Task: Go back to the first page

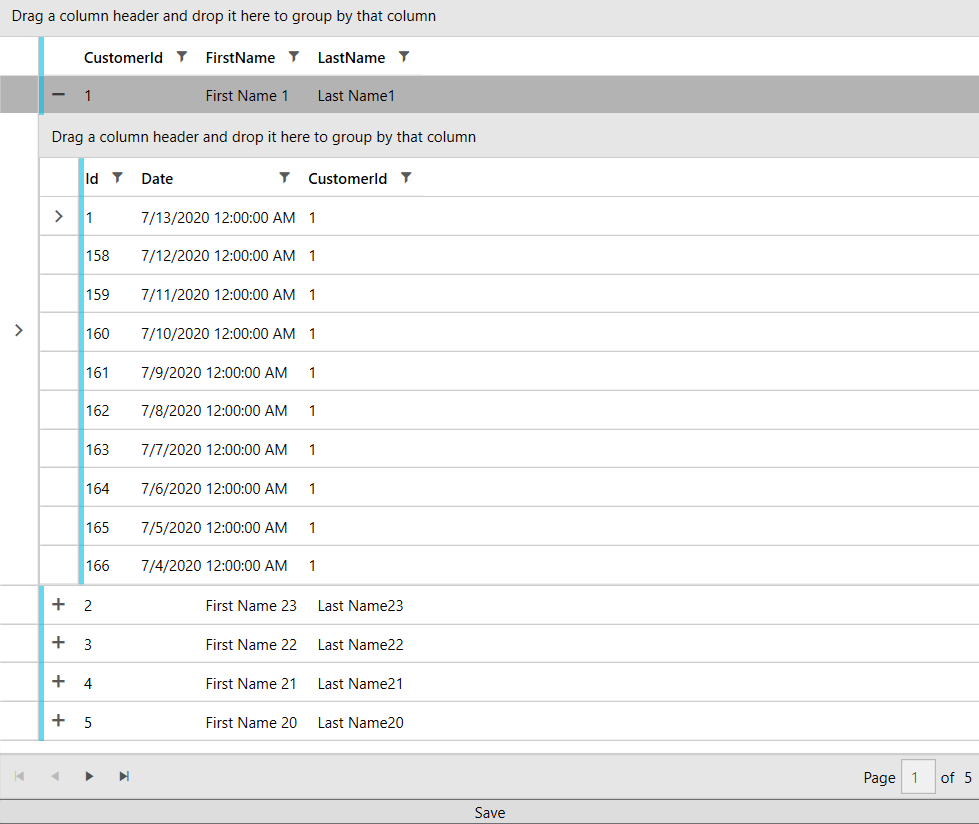Action: pyautogui.click(x=18, y=775)
